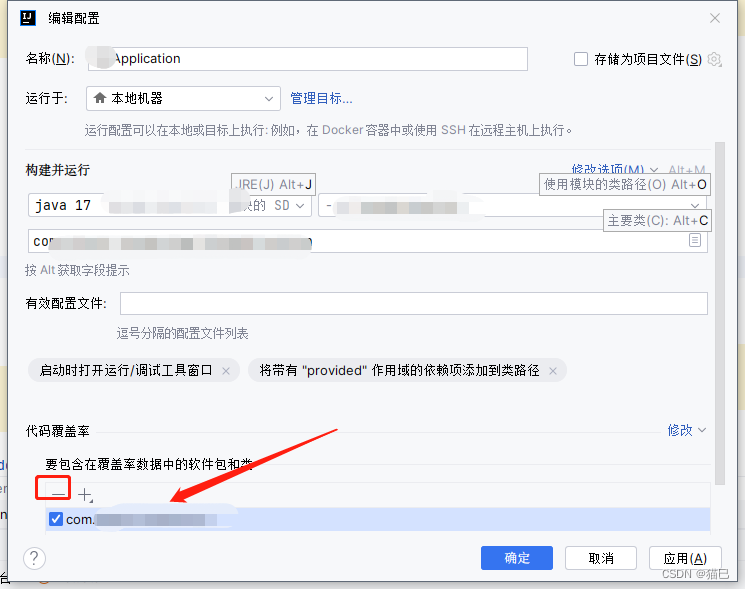Click the 取消 button
The width and height of the screenshot is (745, 589).
pyautogui.click(x=601, y=558)
